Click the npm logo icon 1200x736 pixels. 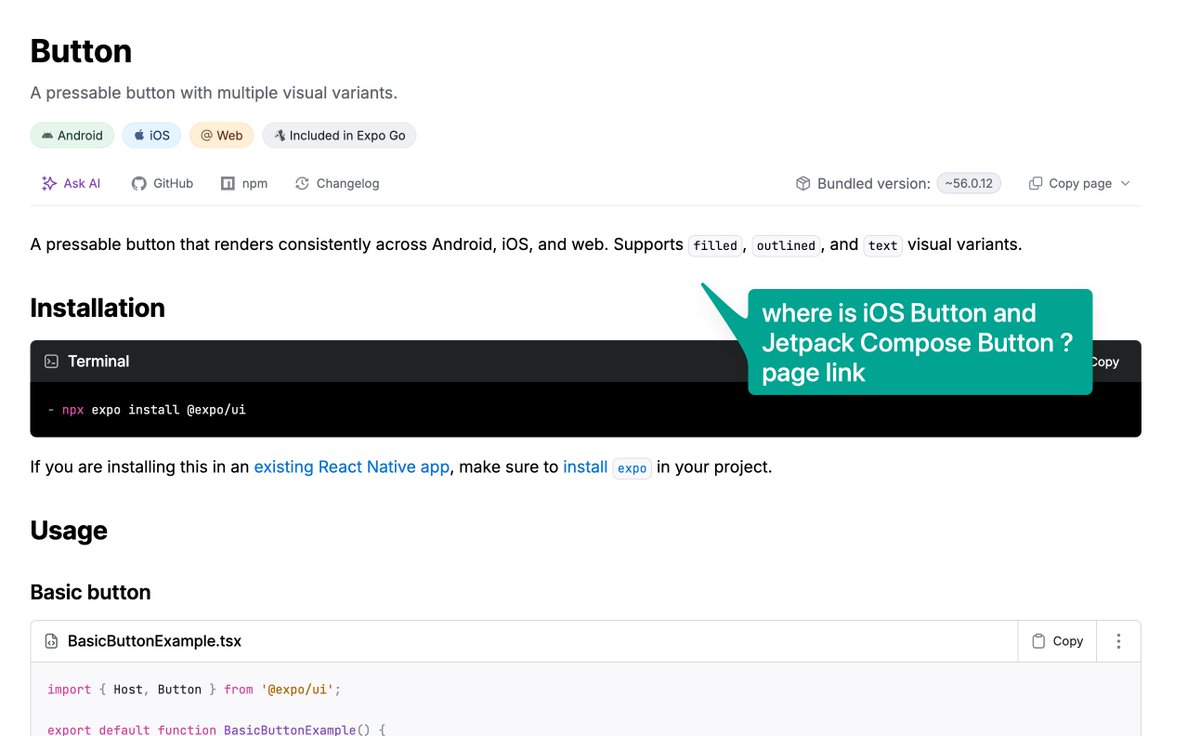point(228,184)
